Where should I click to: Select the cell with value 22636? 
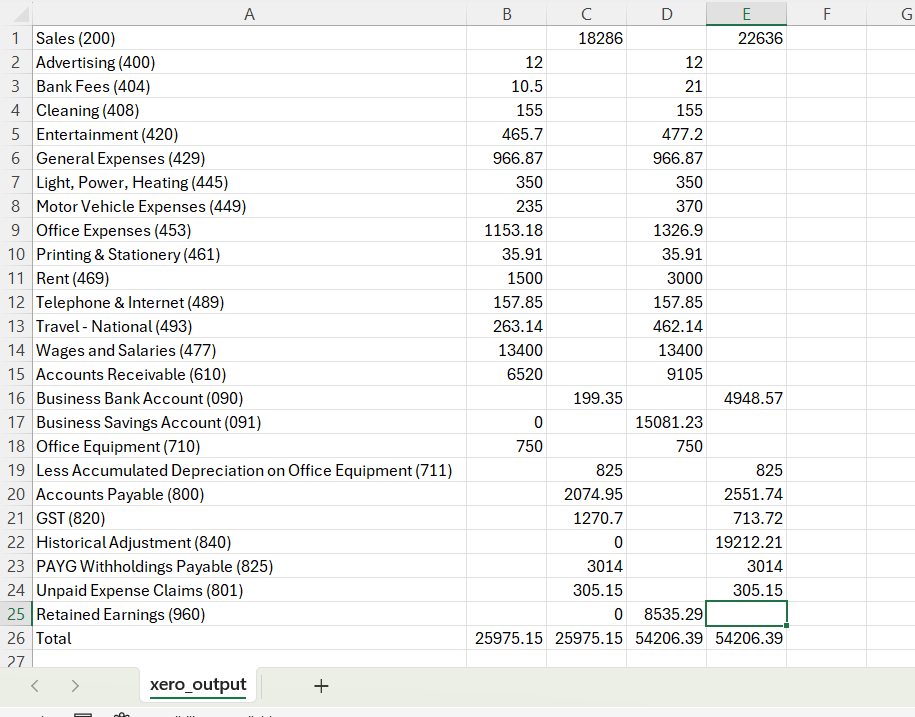pos(746,39)
